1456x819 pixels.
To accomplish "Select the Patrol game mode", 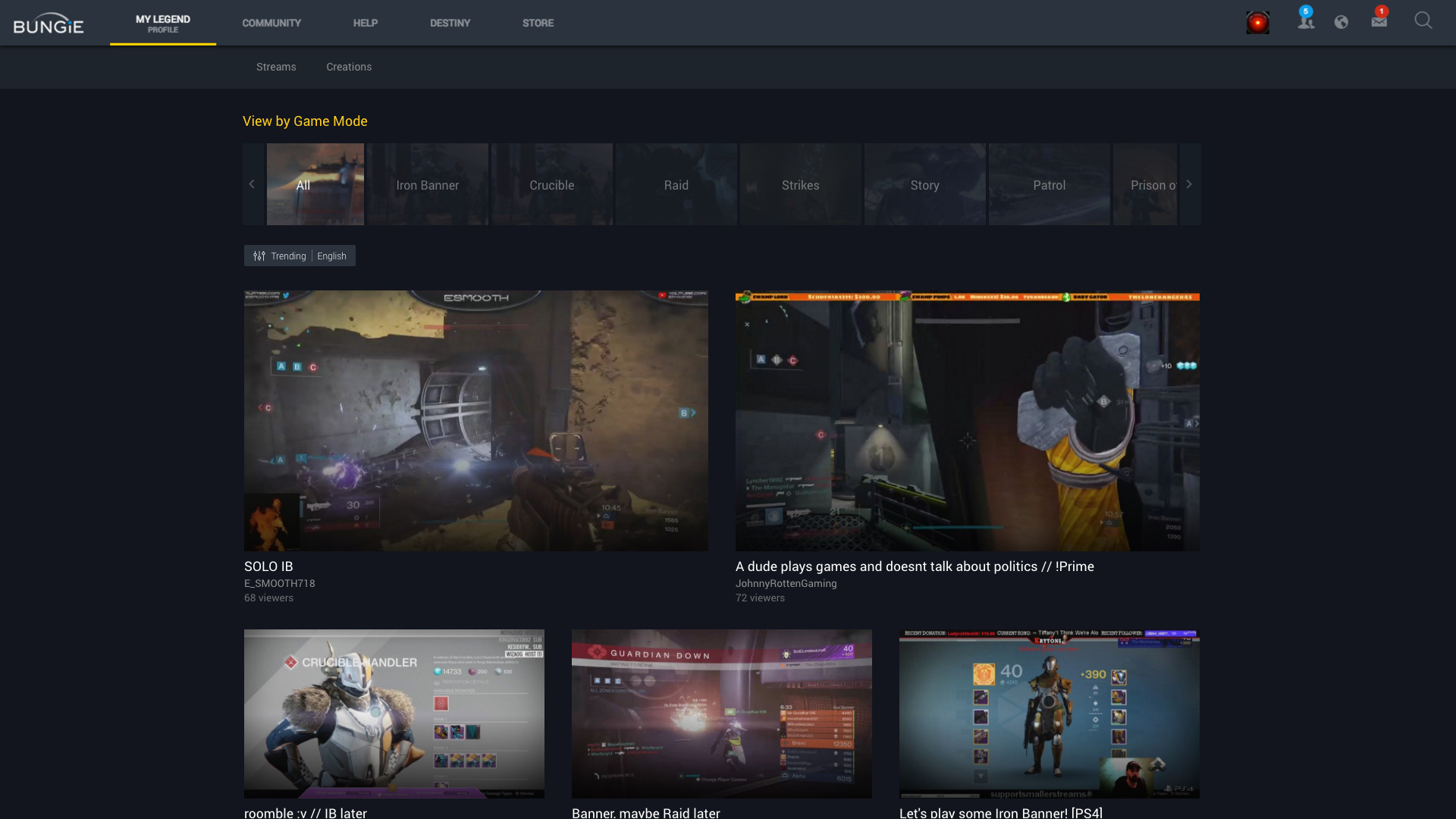I will tap(1050, 184).
